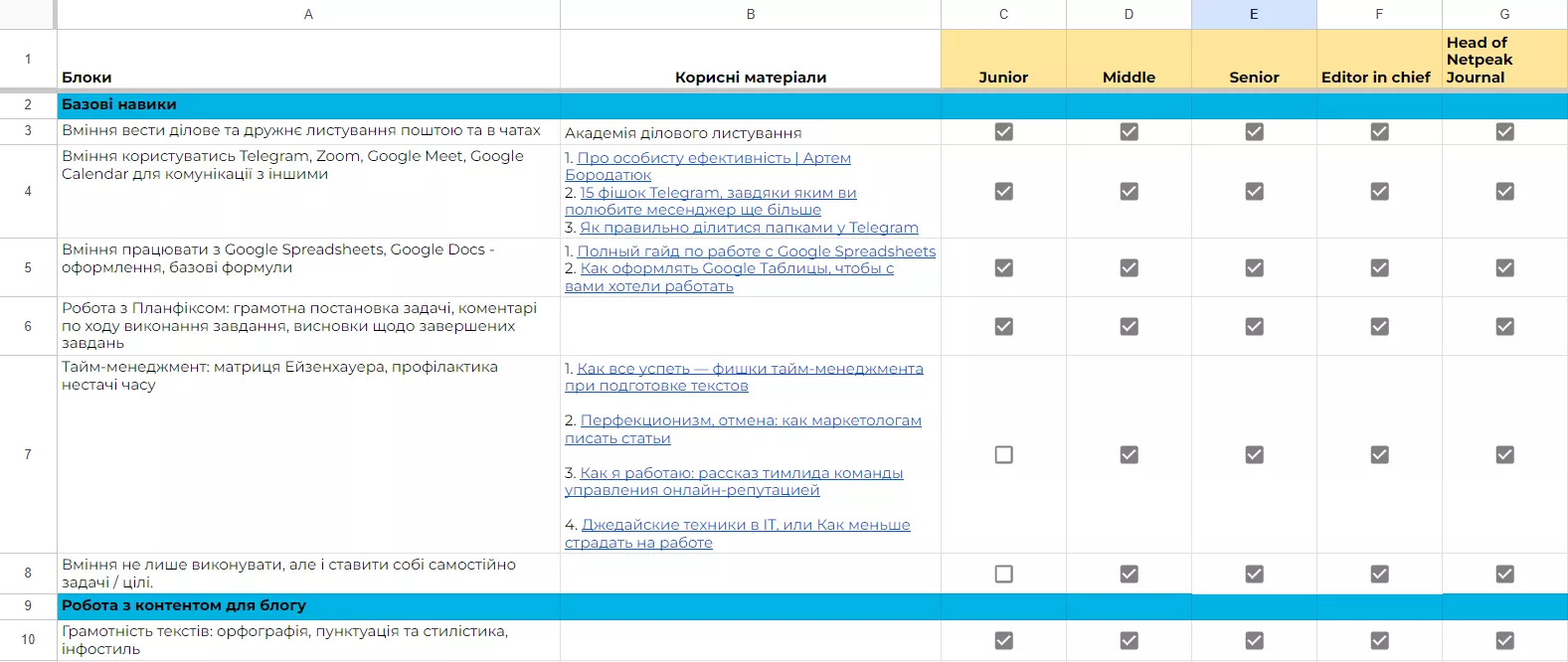
Task: Open link Перфекционизм, отмена
Action: pyautogui.click(x=743, y=429)
